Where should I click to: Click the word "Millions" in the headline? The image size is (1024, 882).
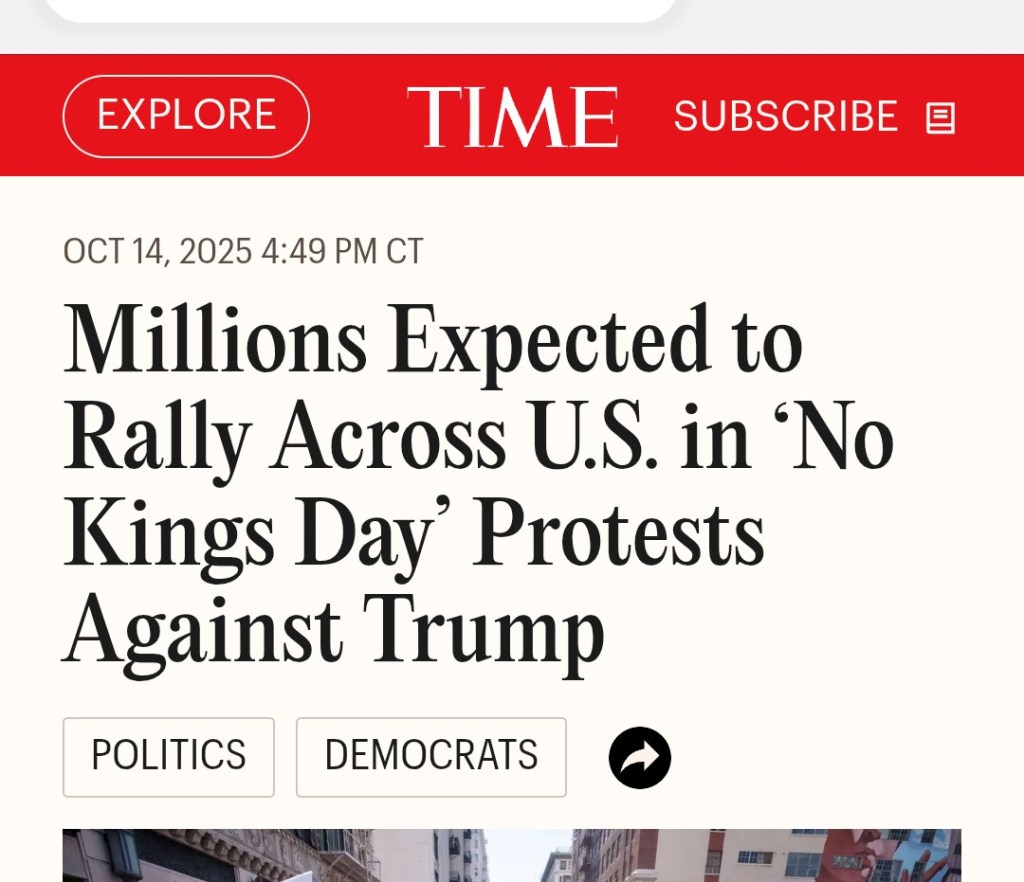tap(215, 340)
